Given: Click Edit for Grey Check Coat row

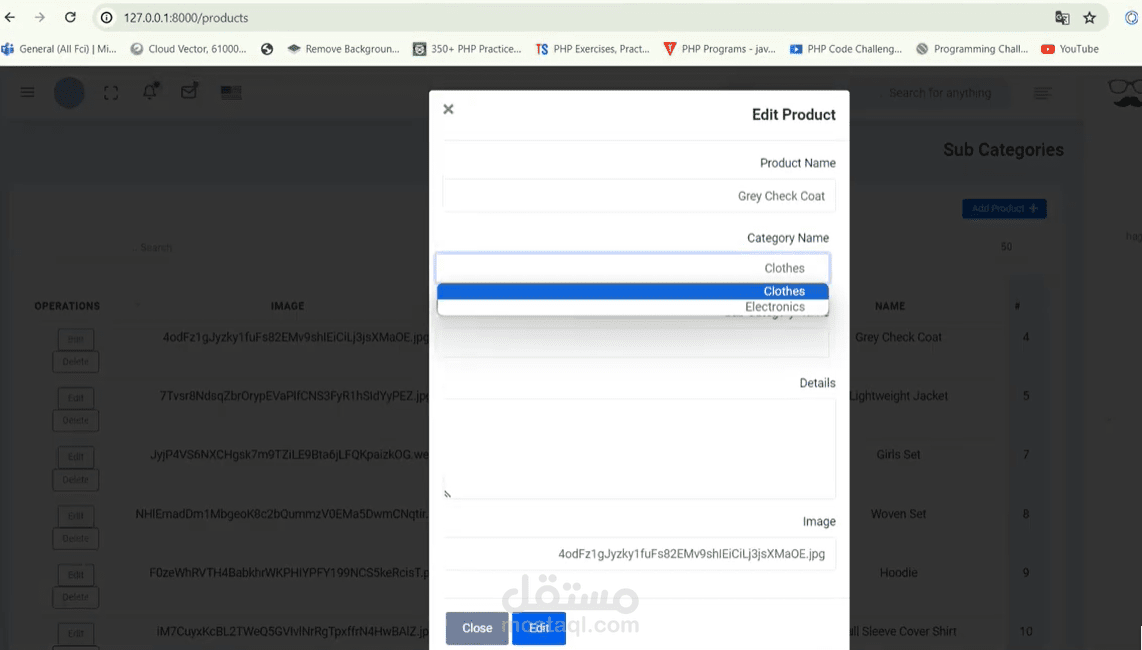Looking at the screenshot, I should pos(76,339).
